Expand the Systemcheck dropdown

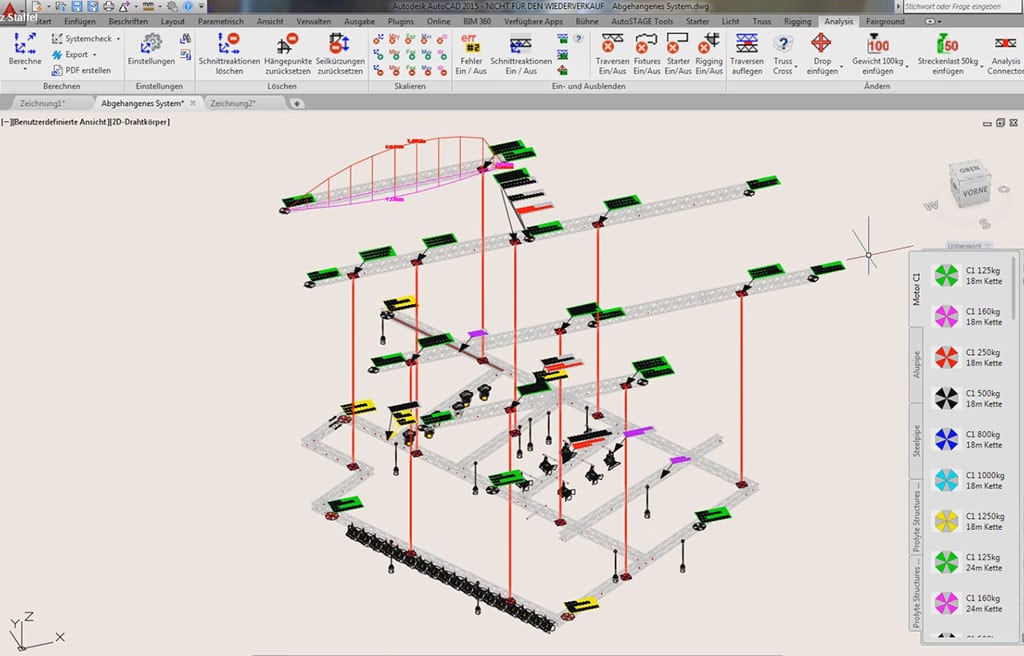click(119, 39)
